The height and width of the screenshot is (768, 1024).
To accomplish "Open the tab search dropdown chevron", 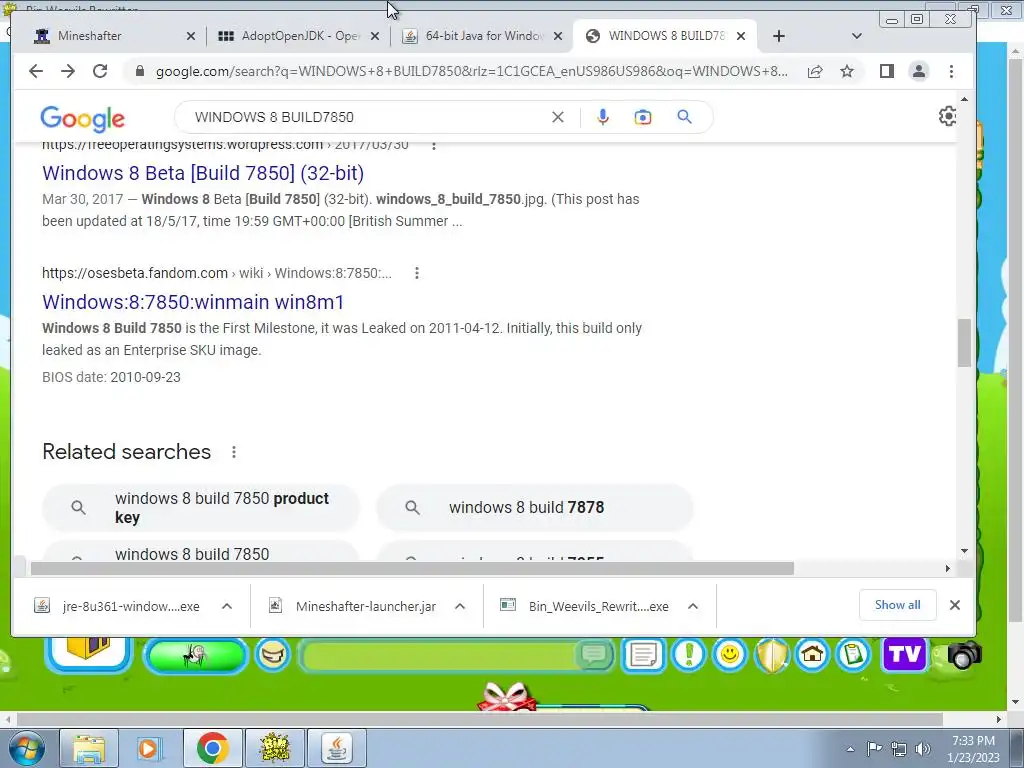I will 857,36.
